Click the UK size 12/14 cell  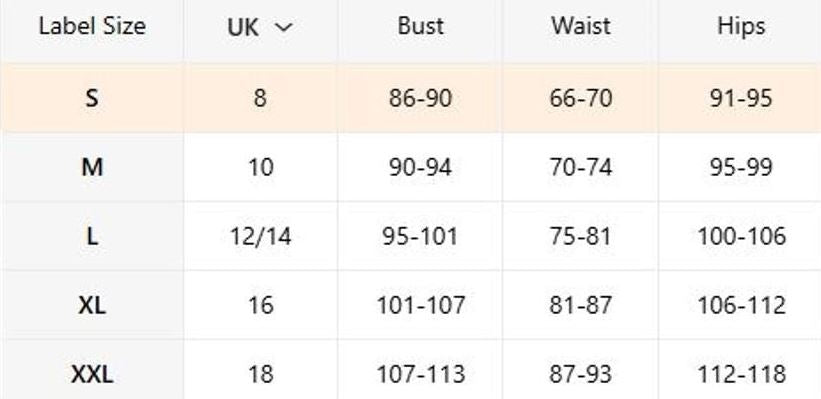point(260,237)
